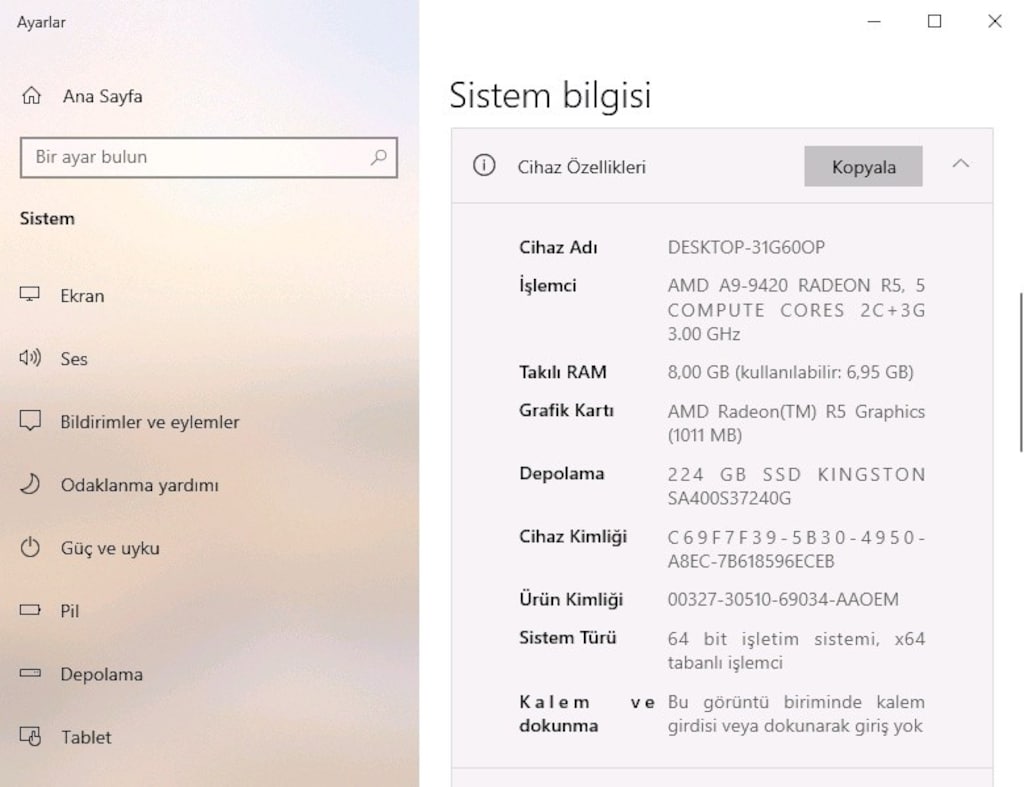Click the 224 GB SSD KINGSTON value

tap(796, 486)
